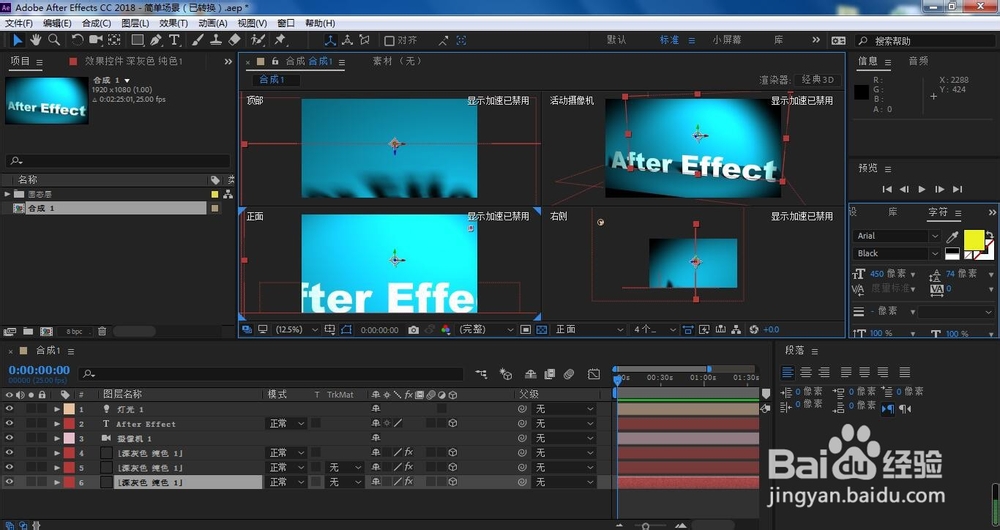Select the Rotation tool
Screen dimensions: 1000x530
click(77, 40)
